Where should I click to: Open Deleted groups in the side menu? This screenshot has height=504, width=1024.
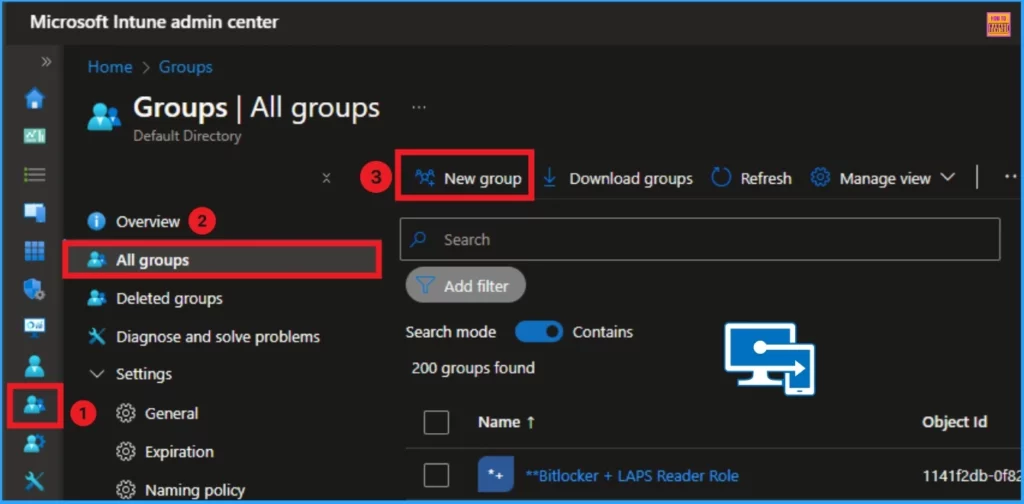[169, 298]
